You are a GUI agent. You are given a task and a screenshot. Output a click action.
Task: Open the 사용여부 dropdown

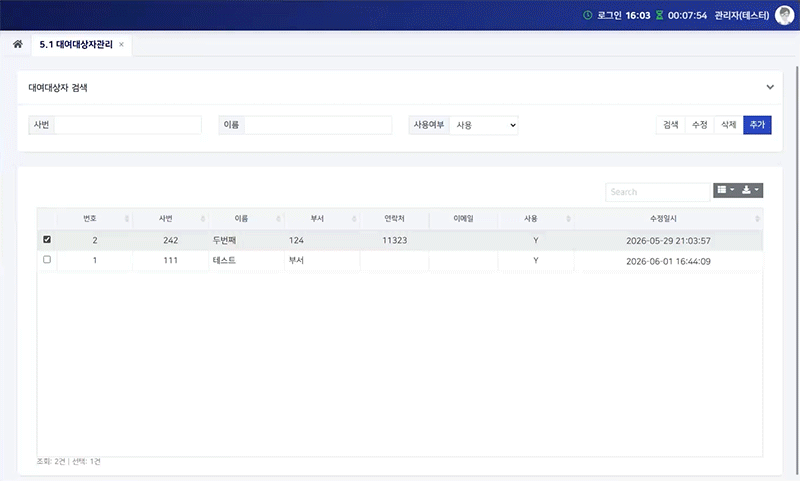click(x=484, y=125)
